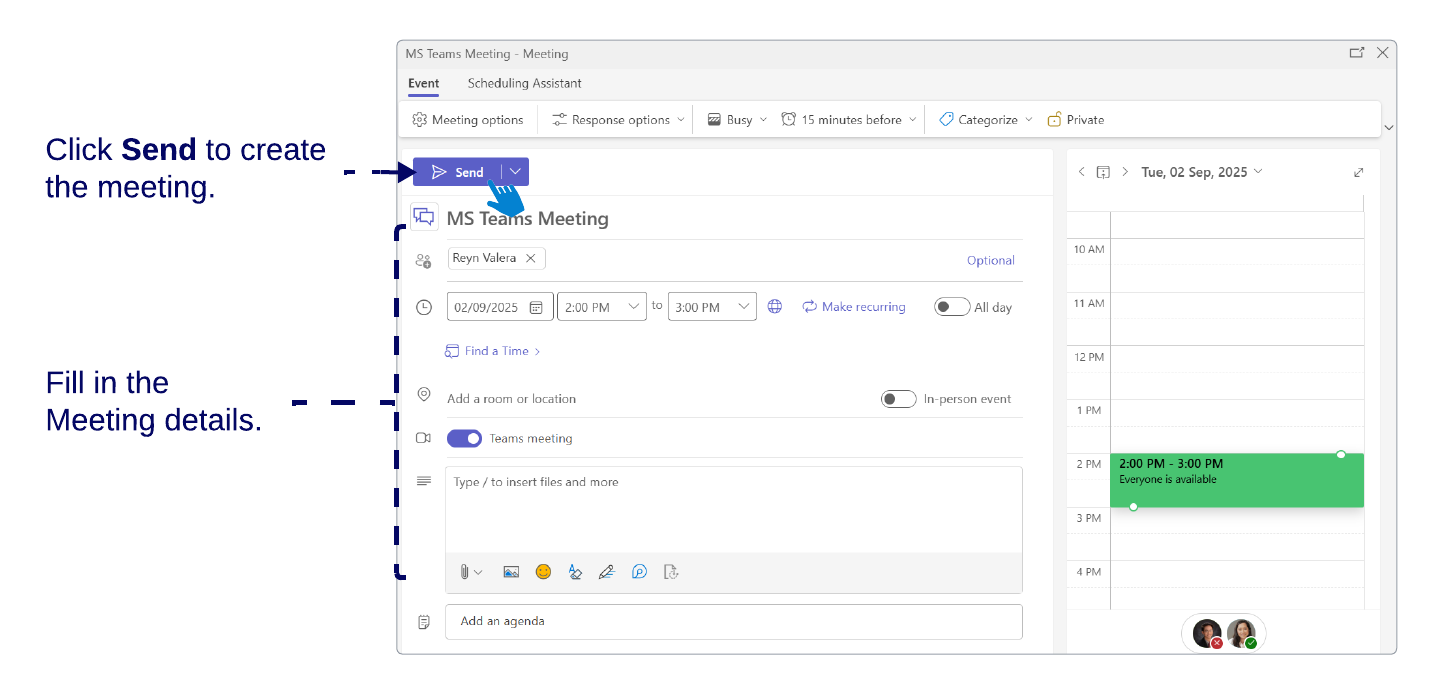Open the Loop component icon in the toolbar
Viewport: 1436px width, 694px height.
pyautogui.click(x=639, y=571)
